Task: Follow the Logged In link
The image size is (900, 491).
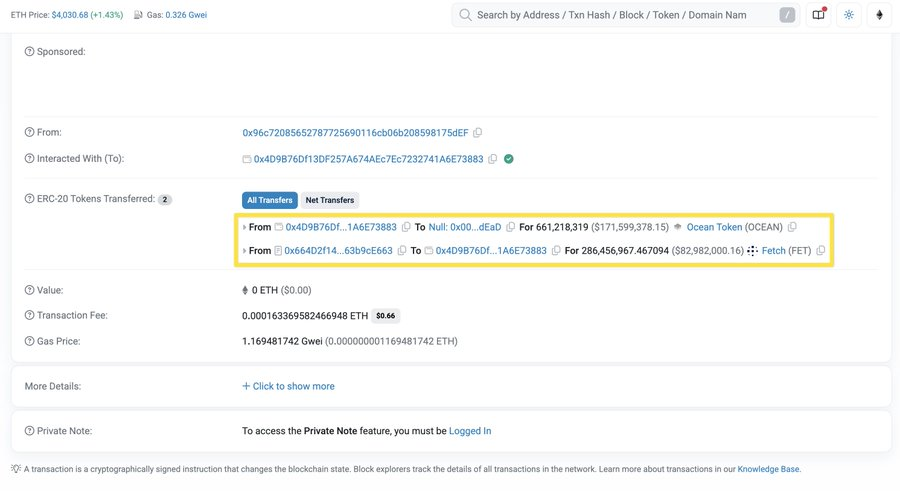Action: pos(470,431)
